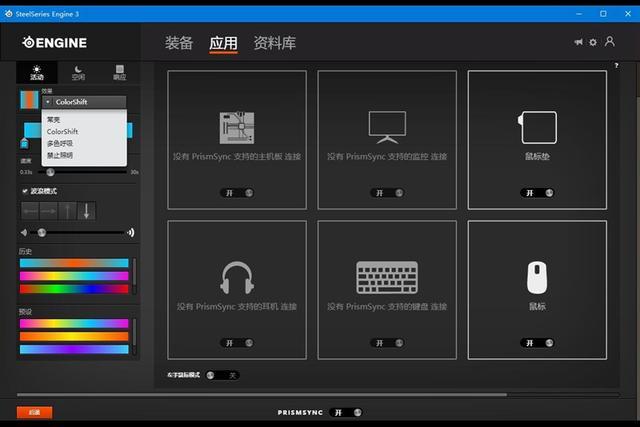Choose the multi-color breathing effect option
The image size is (640, 427).
84,143
